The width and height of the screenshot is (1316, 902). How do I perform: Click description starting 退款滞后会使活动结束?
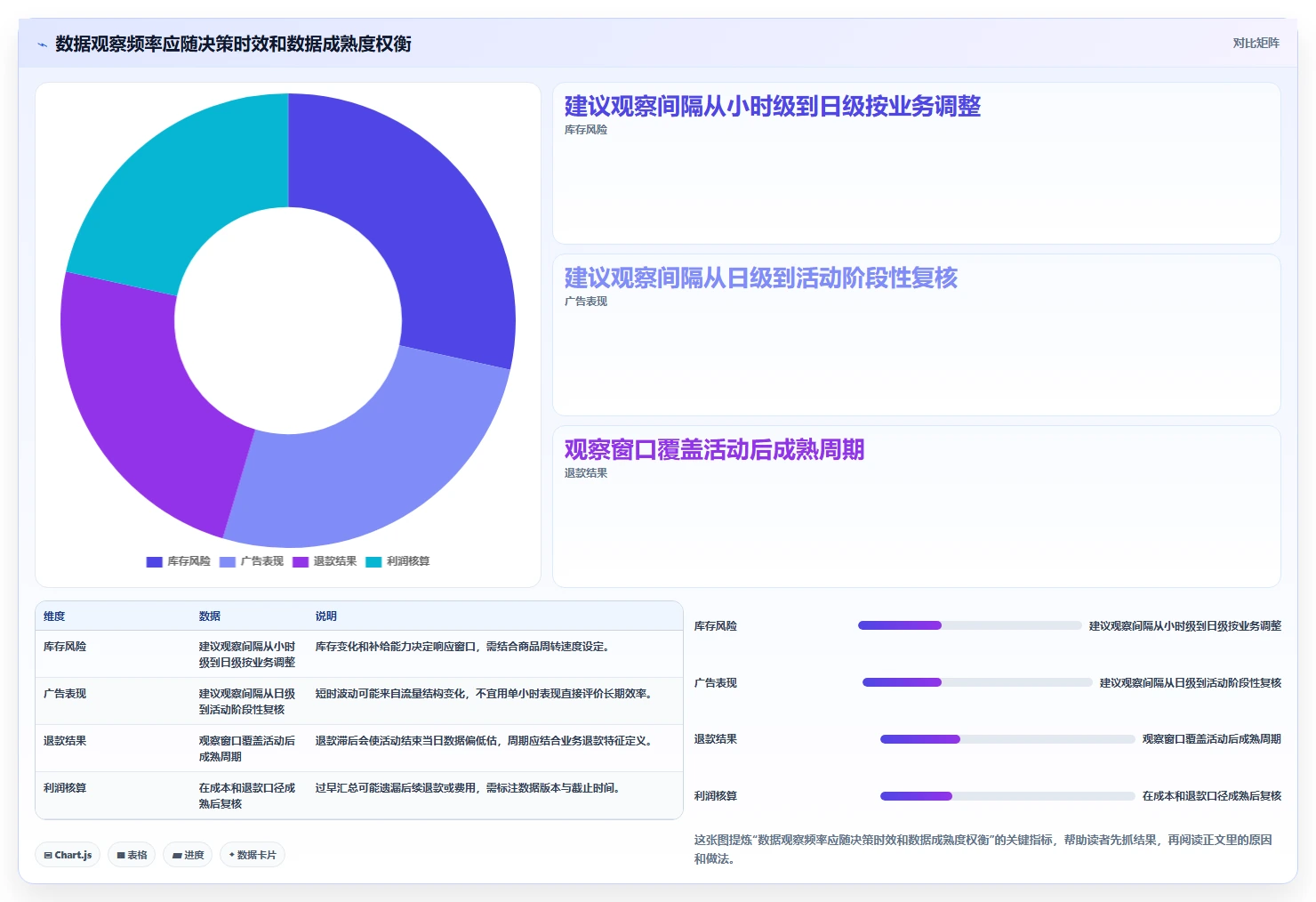tap(486, 741)
